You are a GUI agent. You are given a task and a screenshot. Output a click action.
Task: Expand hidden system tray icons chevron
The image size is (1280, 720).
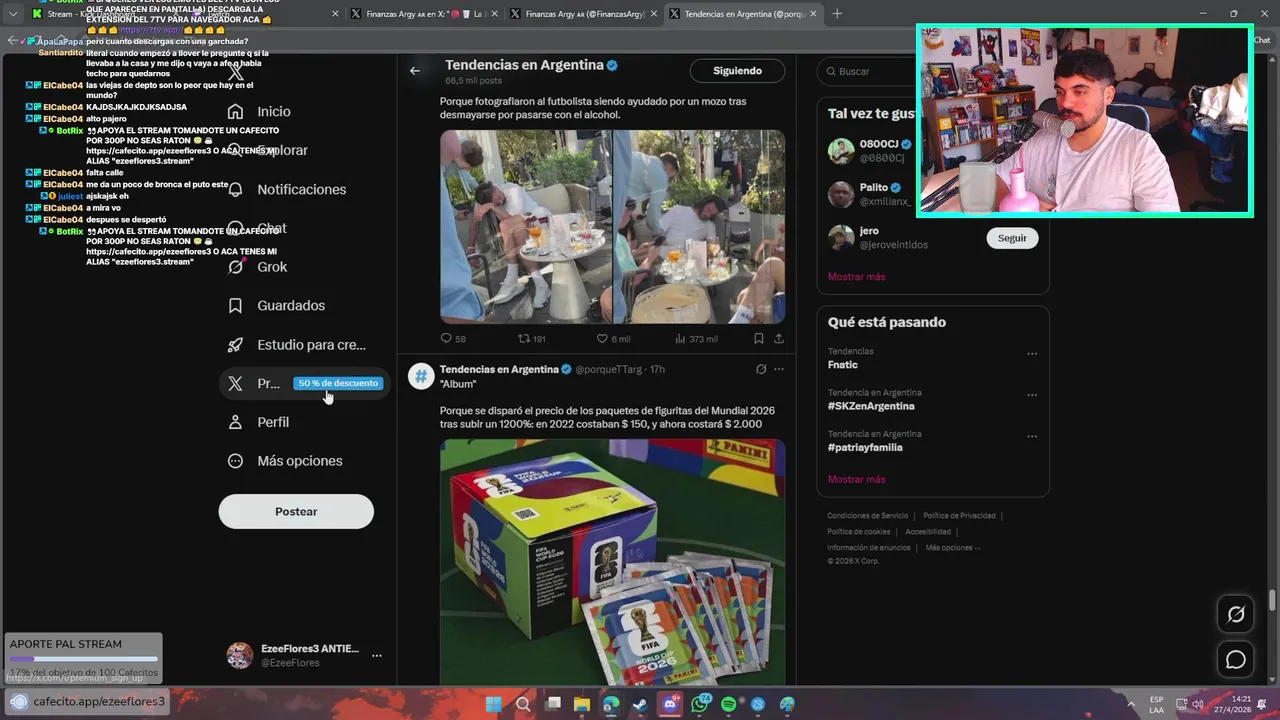pyautogui.click(x=1131, y=704)
